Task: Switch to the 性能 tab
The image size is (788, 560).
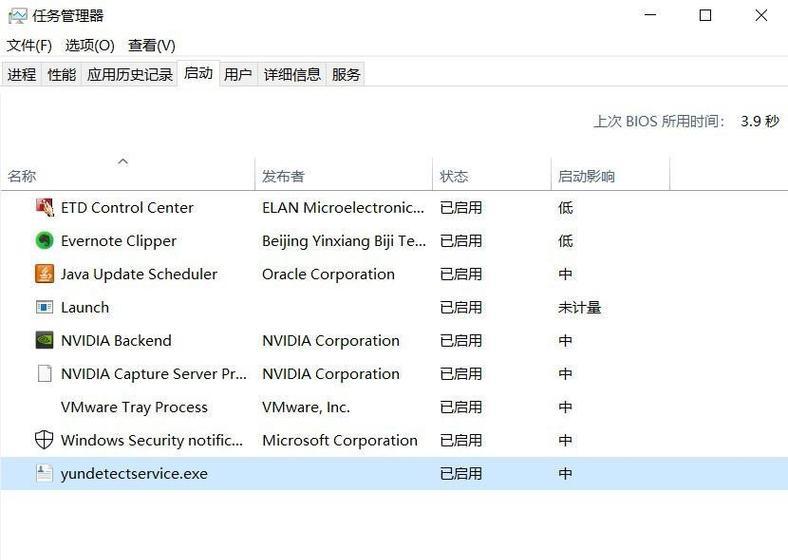Action: (x=61, y=75)
